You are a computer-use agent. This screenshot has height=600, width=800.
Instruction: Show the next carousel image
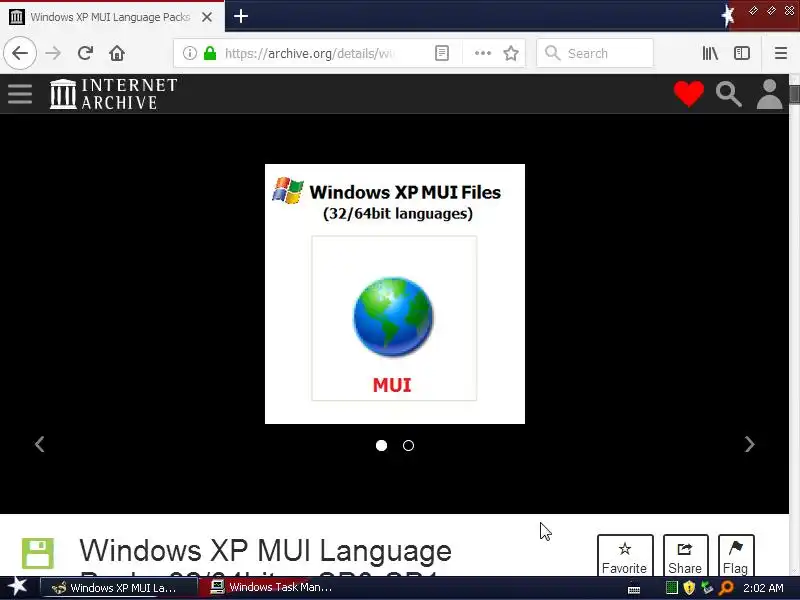(749, 444)
